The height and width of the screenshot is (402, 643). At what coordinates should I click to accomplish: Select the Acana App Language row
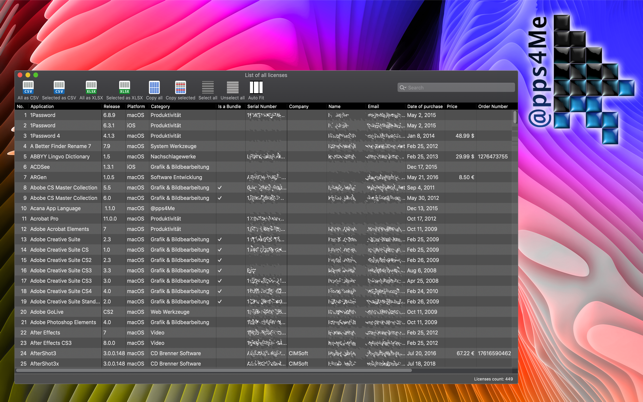click(x=264, y=208)
